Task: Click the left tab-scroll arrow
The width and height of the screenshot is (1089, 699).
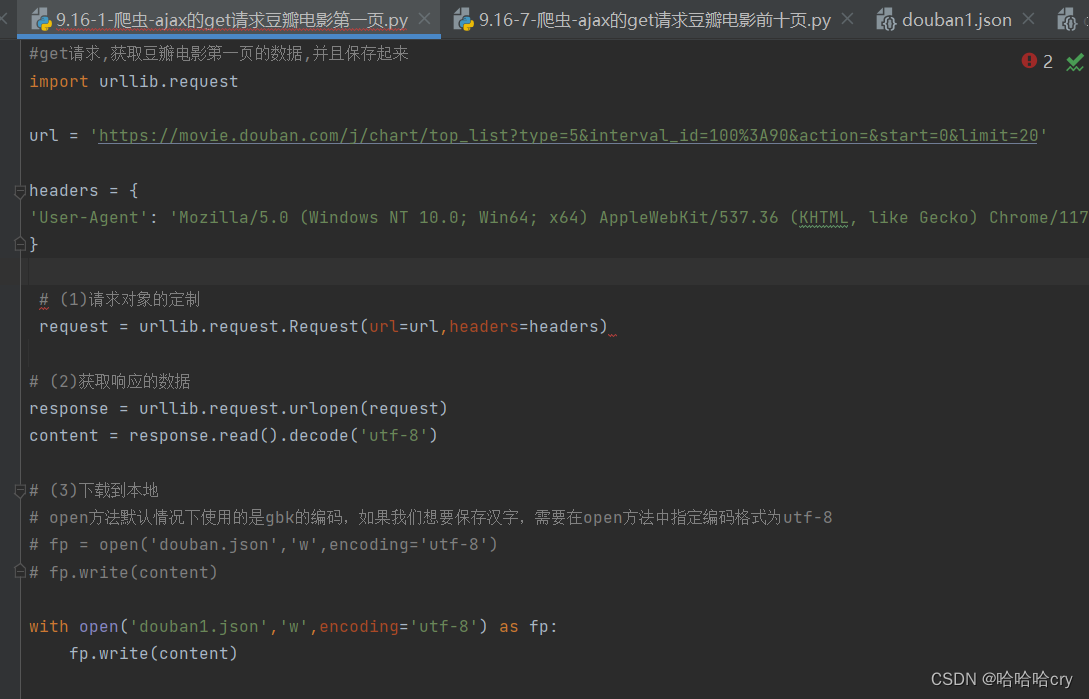Action: coord(5,18)
